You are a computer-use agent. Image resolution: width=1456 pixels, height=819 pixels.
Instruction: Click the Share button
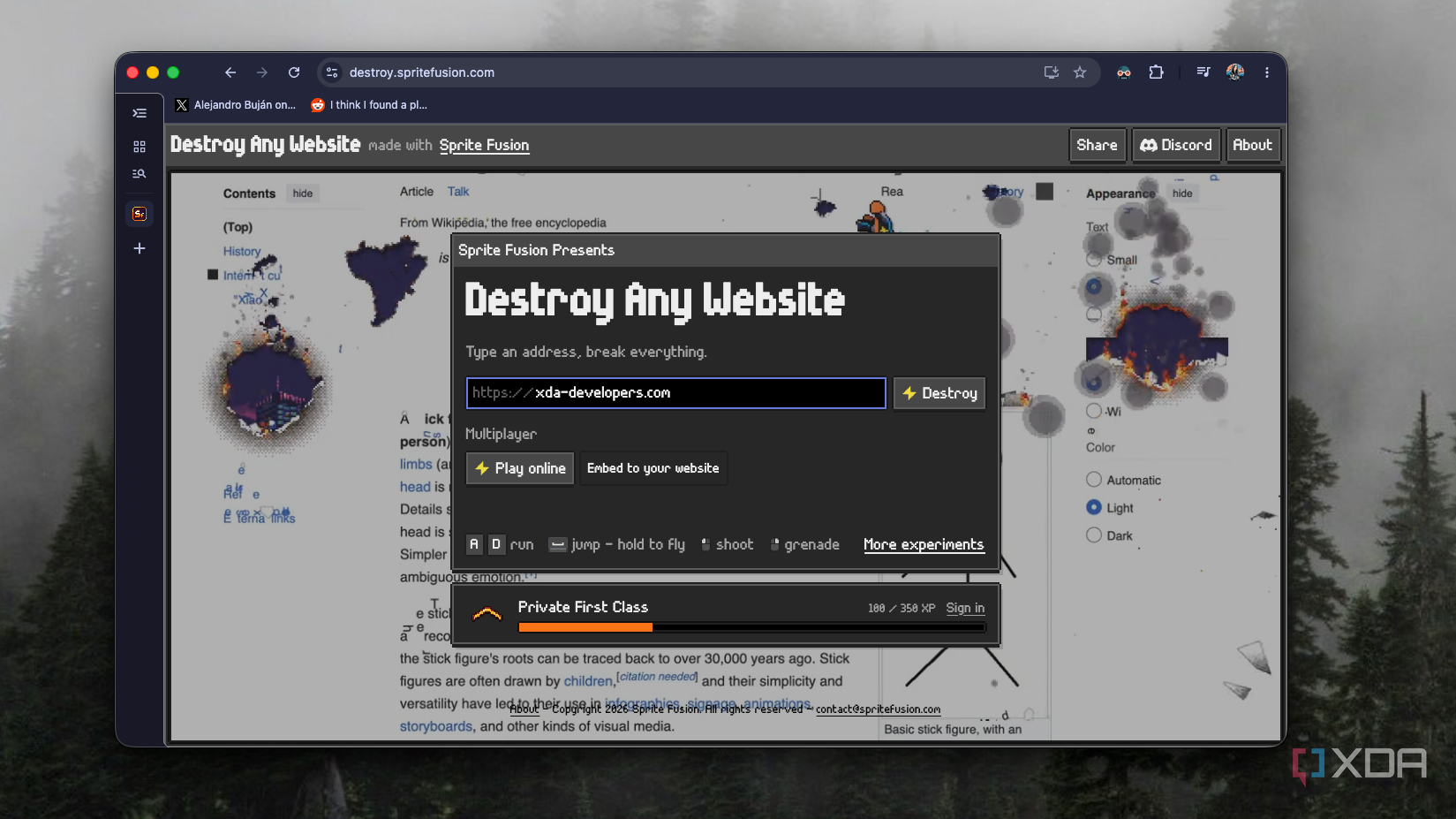pos(1097,145)
